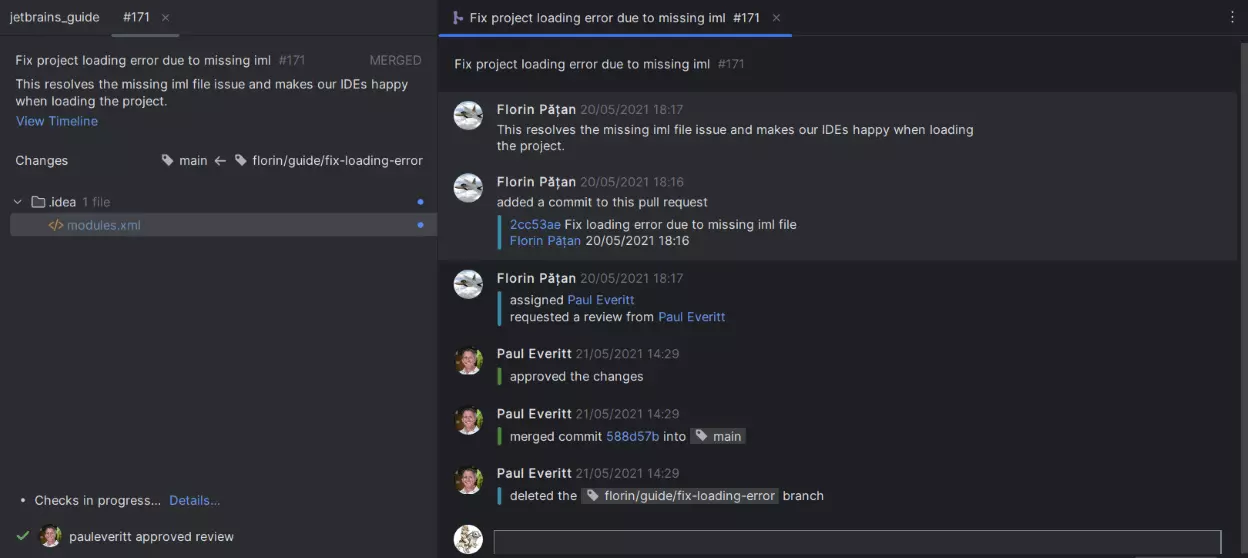Select the #171 tab in left panel

point(136,18)
